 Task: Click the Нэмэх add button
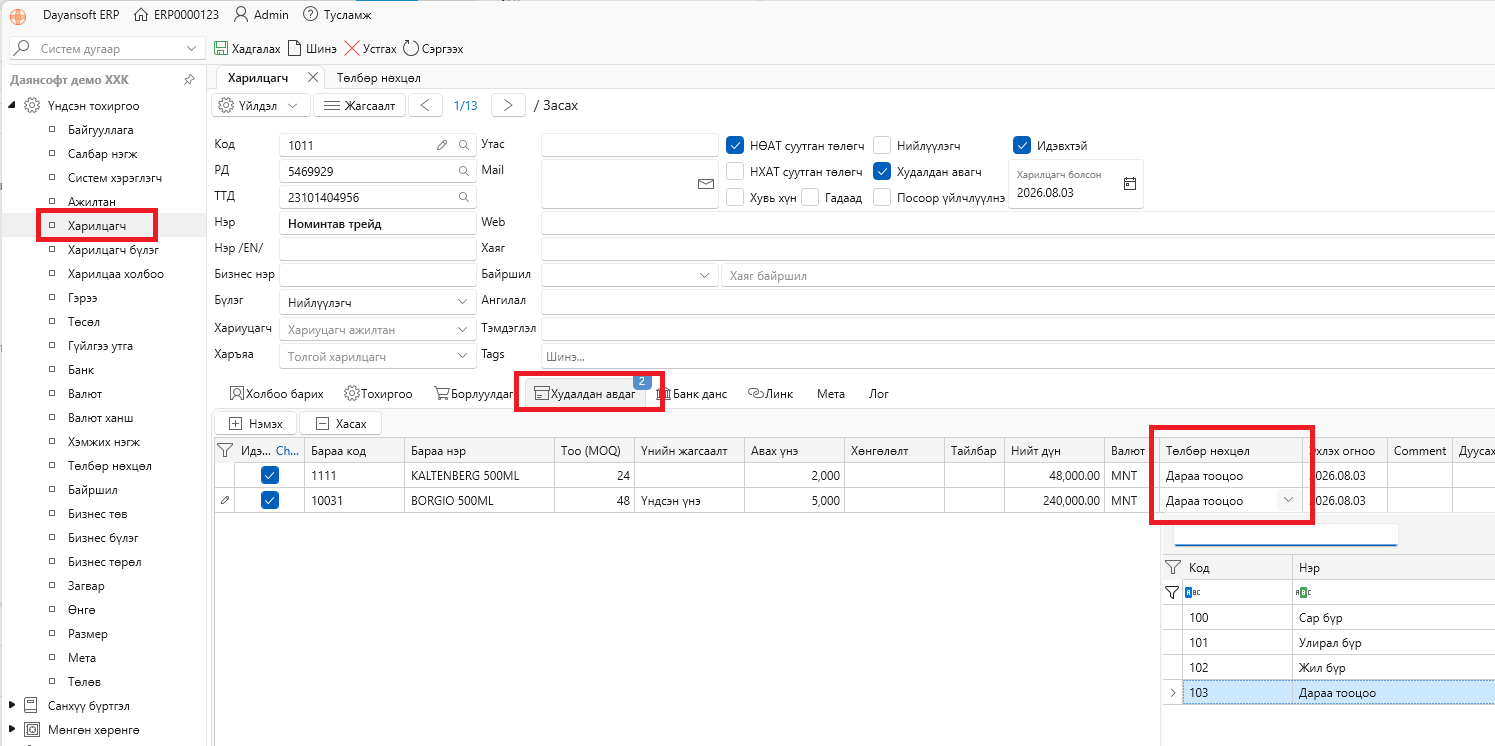pos(255,424)
